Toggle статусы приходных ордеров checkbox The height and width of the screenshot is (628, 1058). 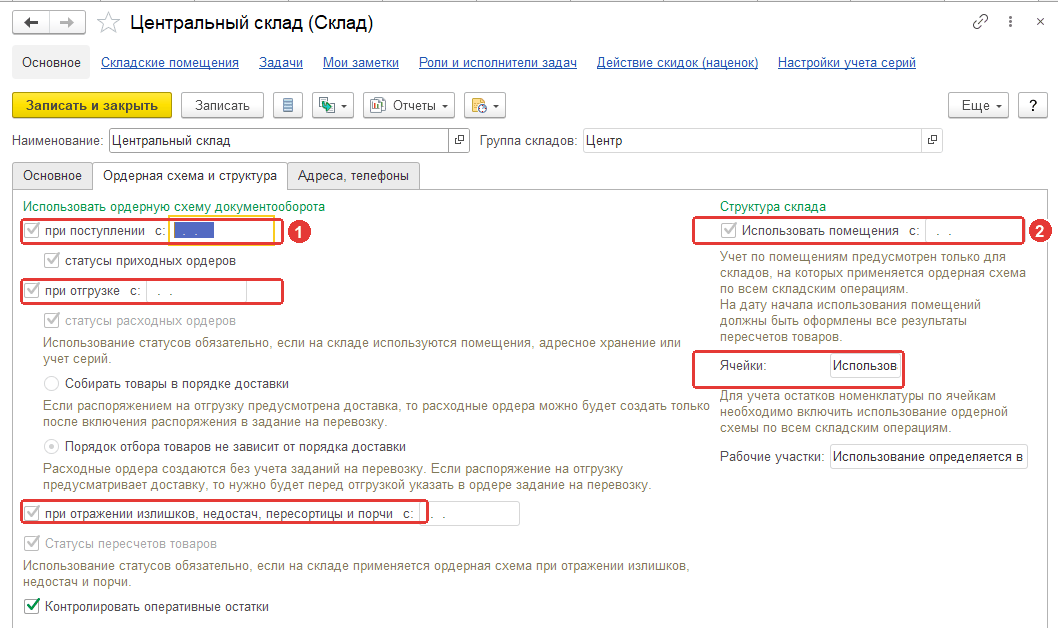[51, 260]
